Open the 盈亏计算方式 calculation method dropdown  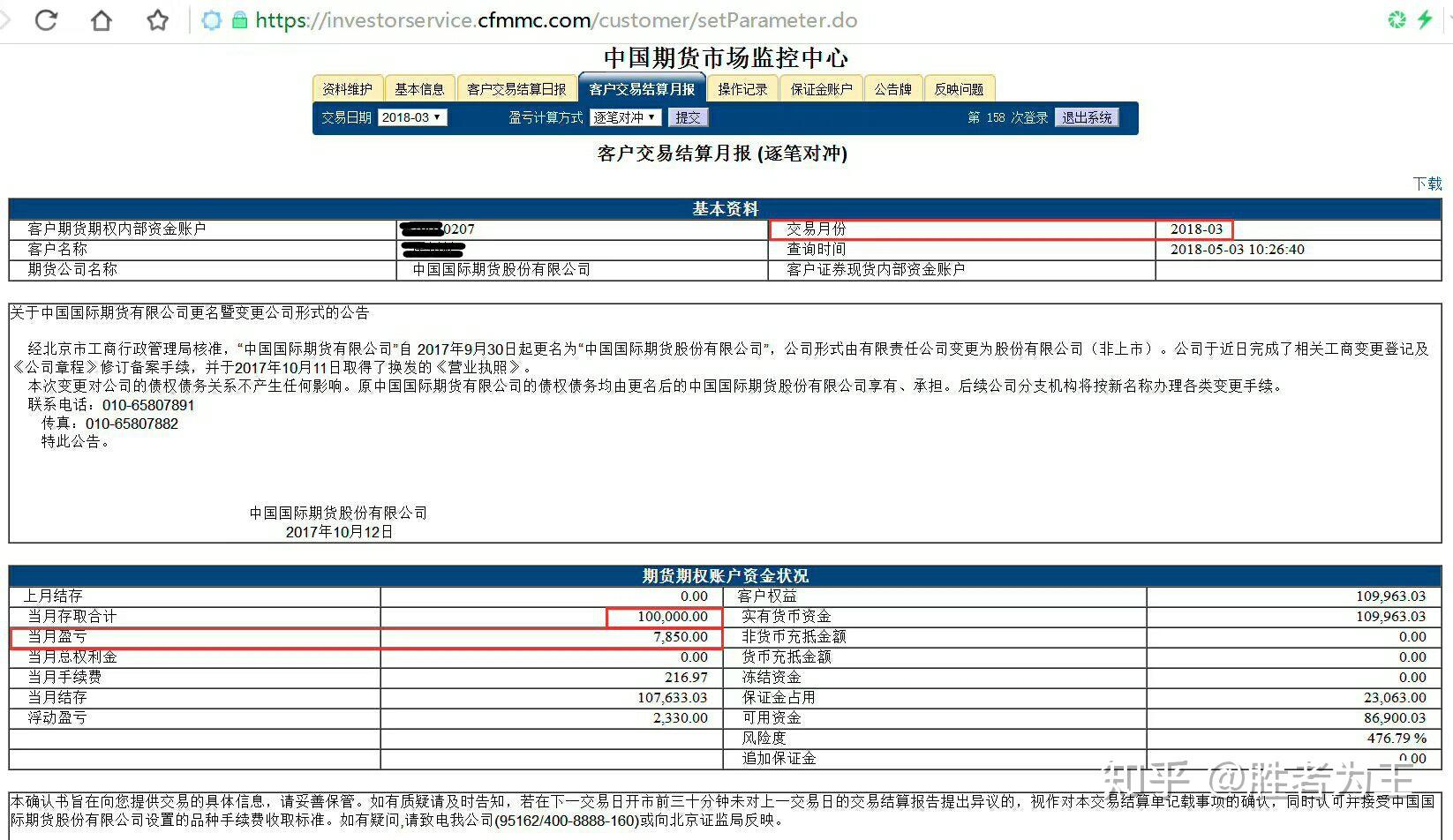(625, 116)
